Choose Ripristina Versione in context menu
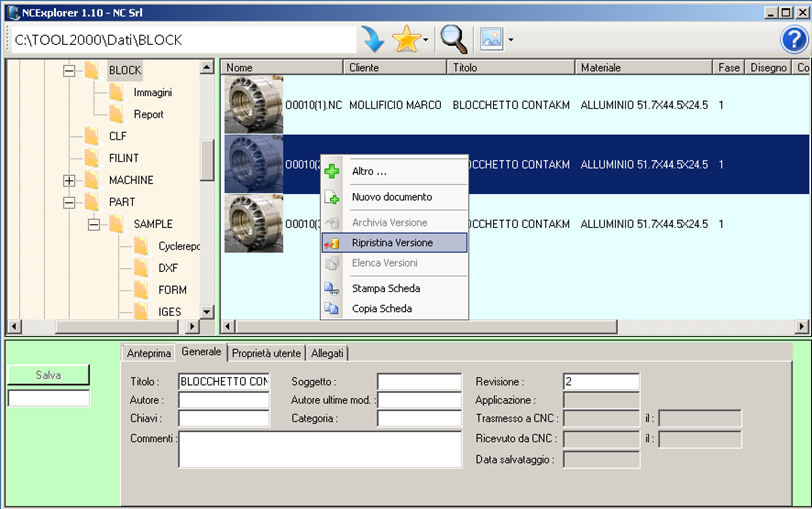 (395, 243)
